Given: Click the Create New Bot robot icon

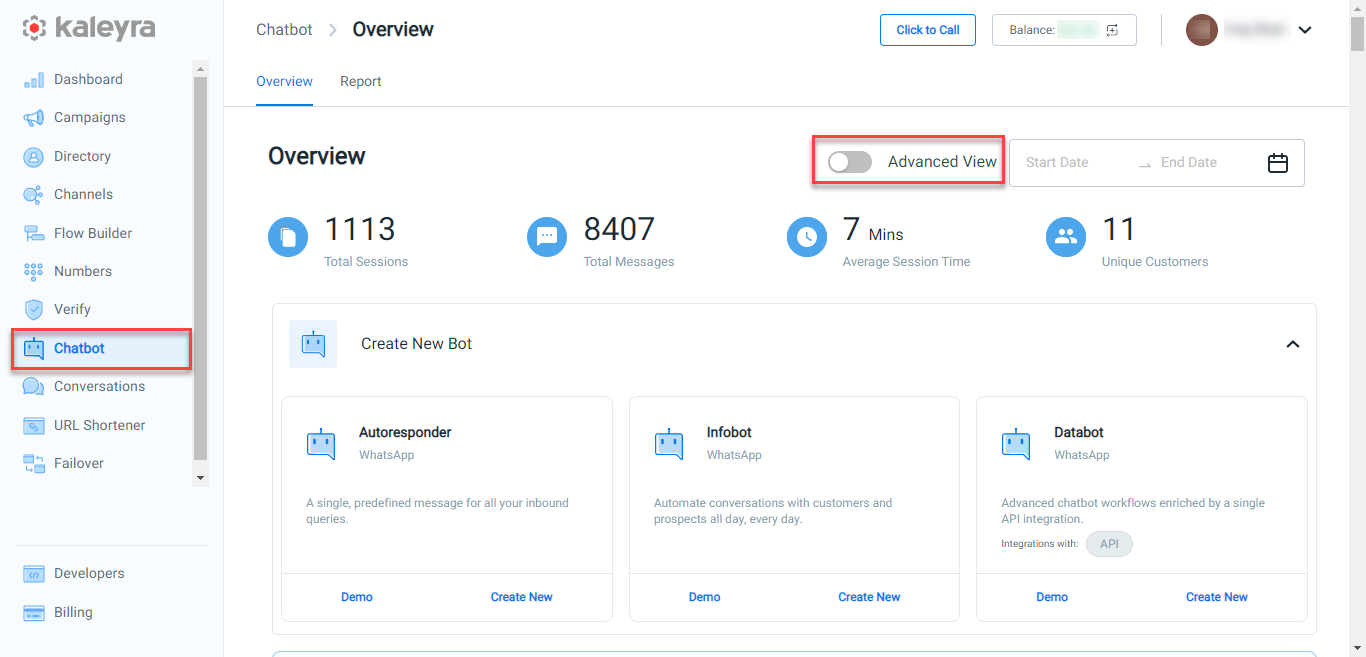Looking at the screenshot, I should click(x=313, y=344).
